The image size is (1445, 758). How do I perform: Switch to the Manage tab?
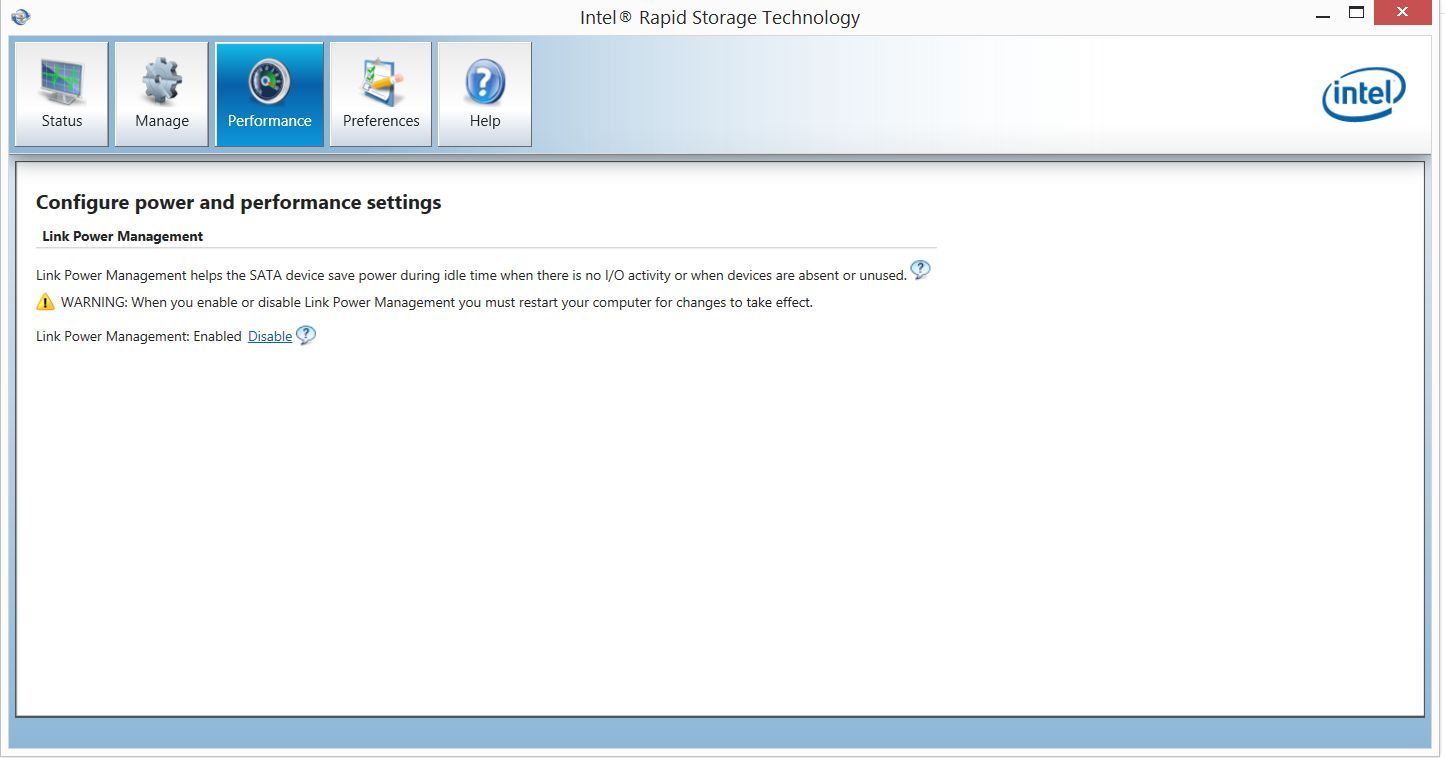tap(162, 94)
